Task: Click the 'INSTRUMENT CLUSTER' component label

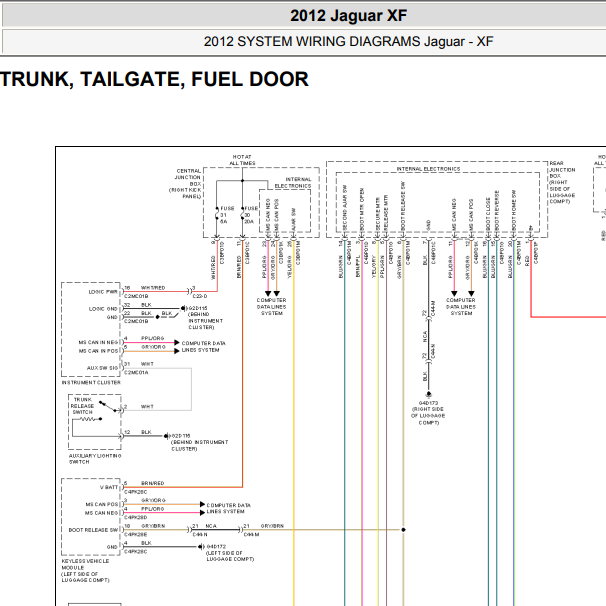Action: 91,382
